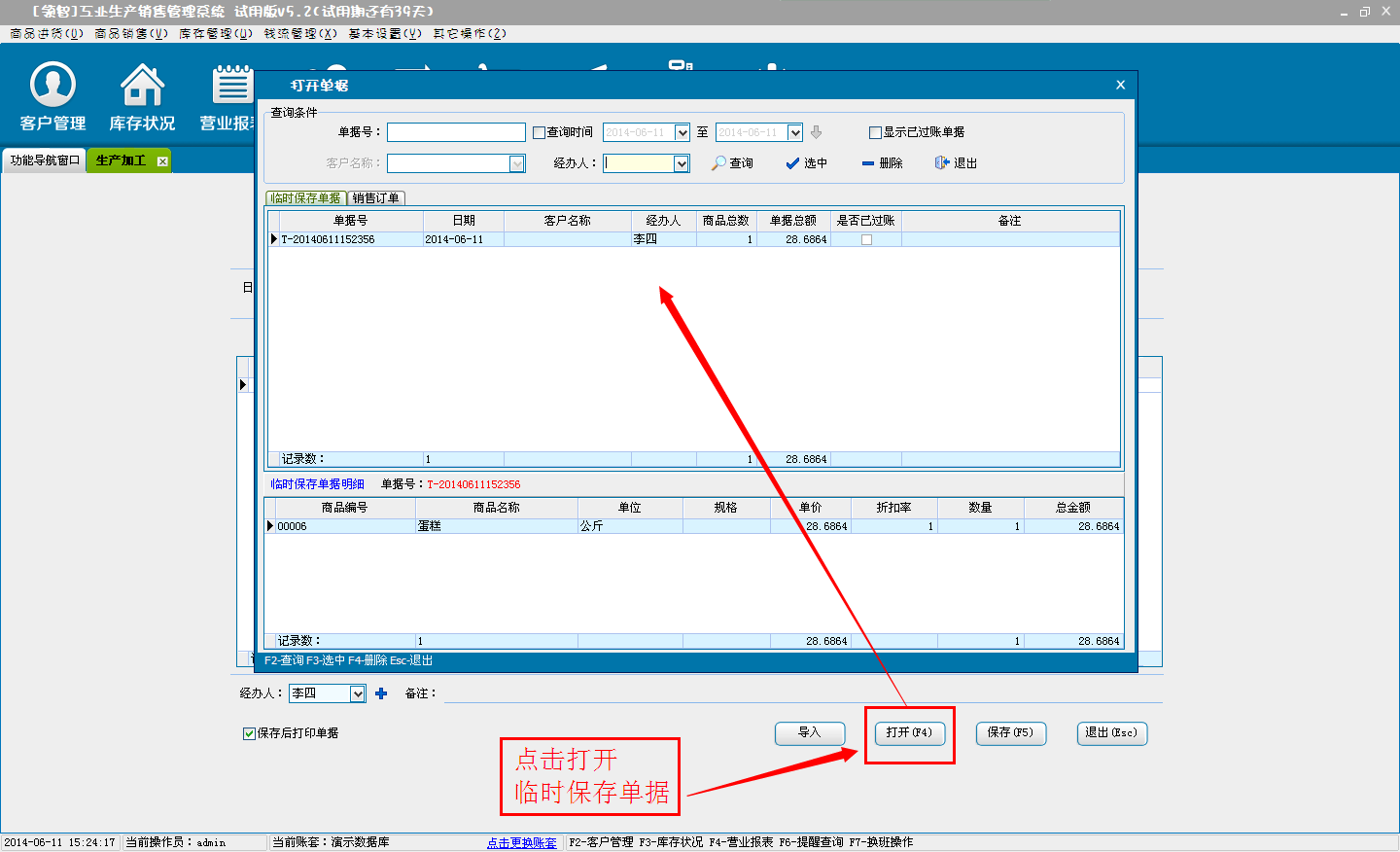Toggle the 保存后打印单据 checkbox
The width and height of the screenshot is (1400, 852).
249,733
